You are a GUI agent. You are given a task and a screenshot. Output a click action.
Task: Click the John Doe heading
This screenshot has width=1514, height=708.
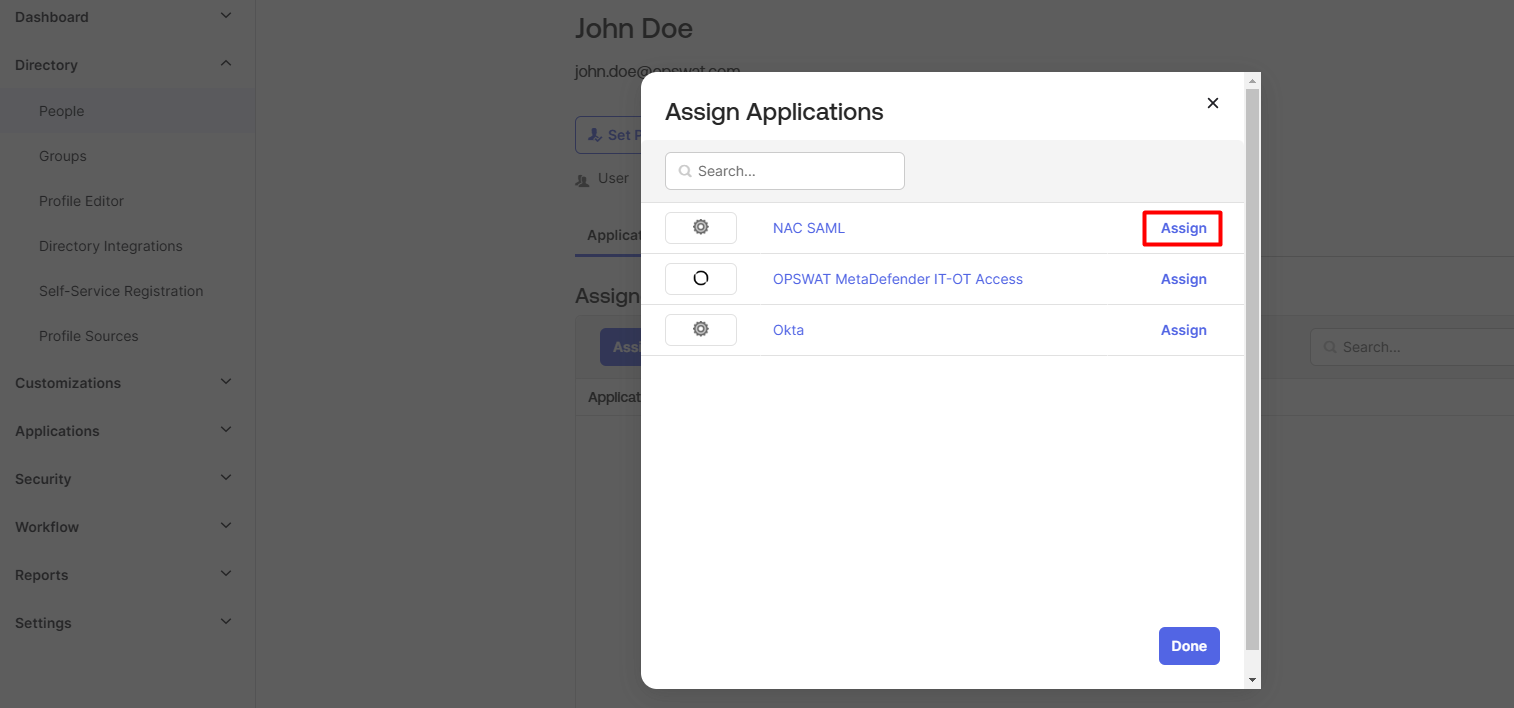pos(634,28)
